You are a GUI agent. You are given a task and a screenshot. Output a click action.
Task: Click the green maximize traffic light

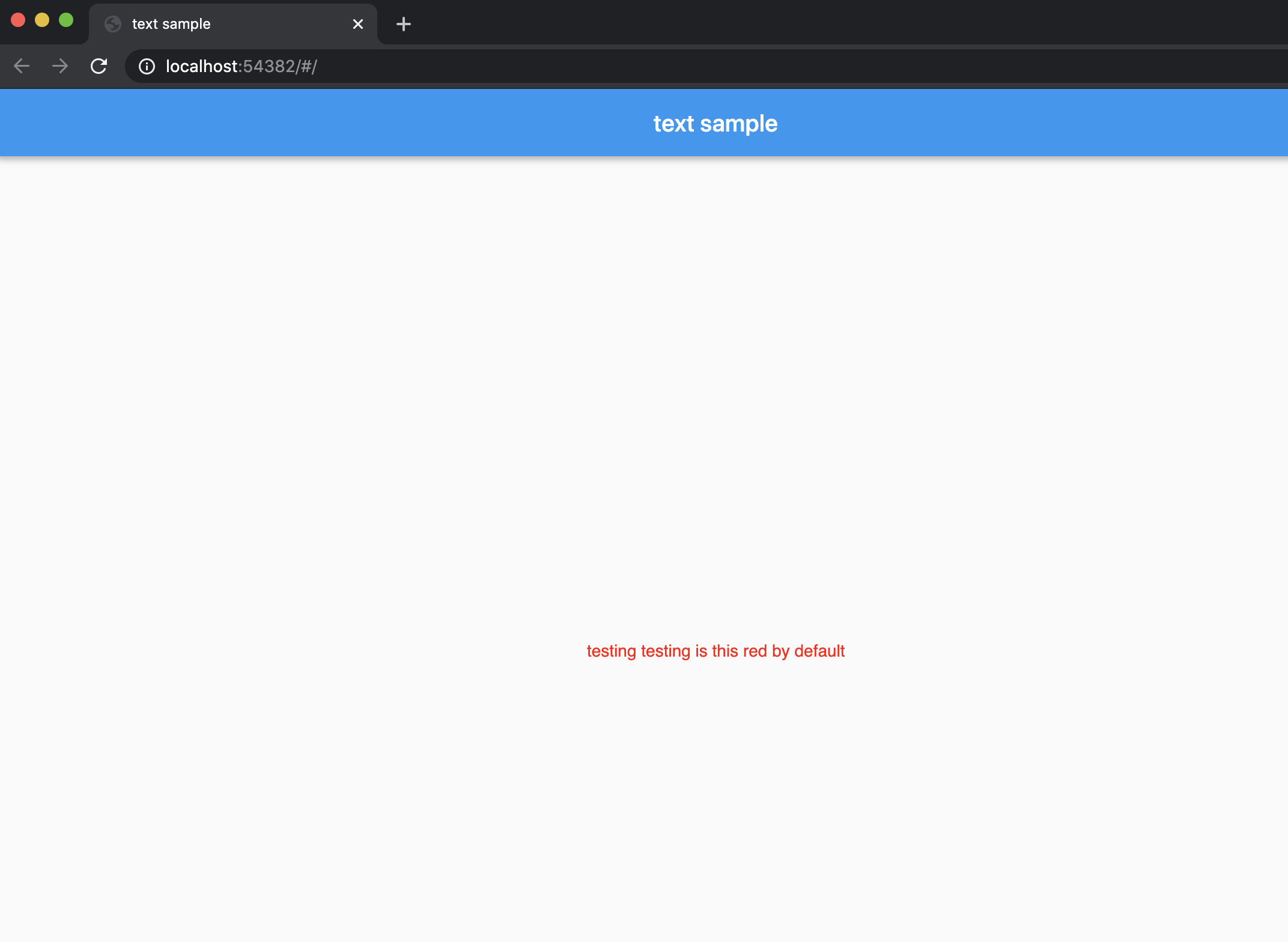coord(65,20)
